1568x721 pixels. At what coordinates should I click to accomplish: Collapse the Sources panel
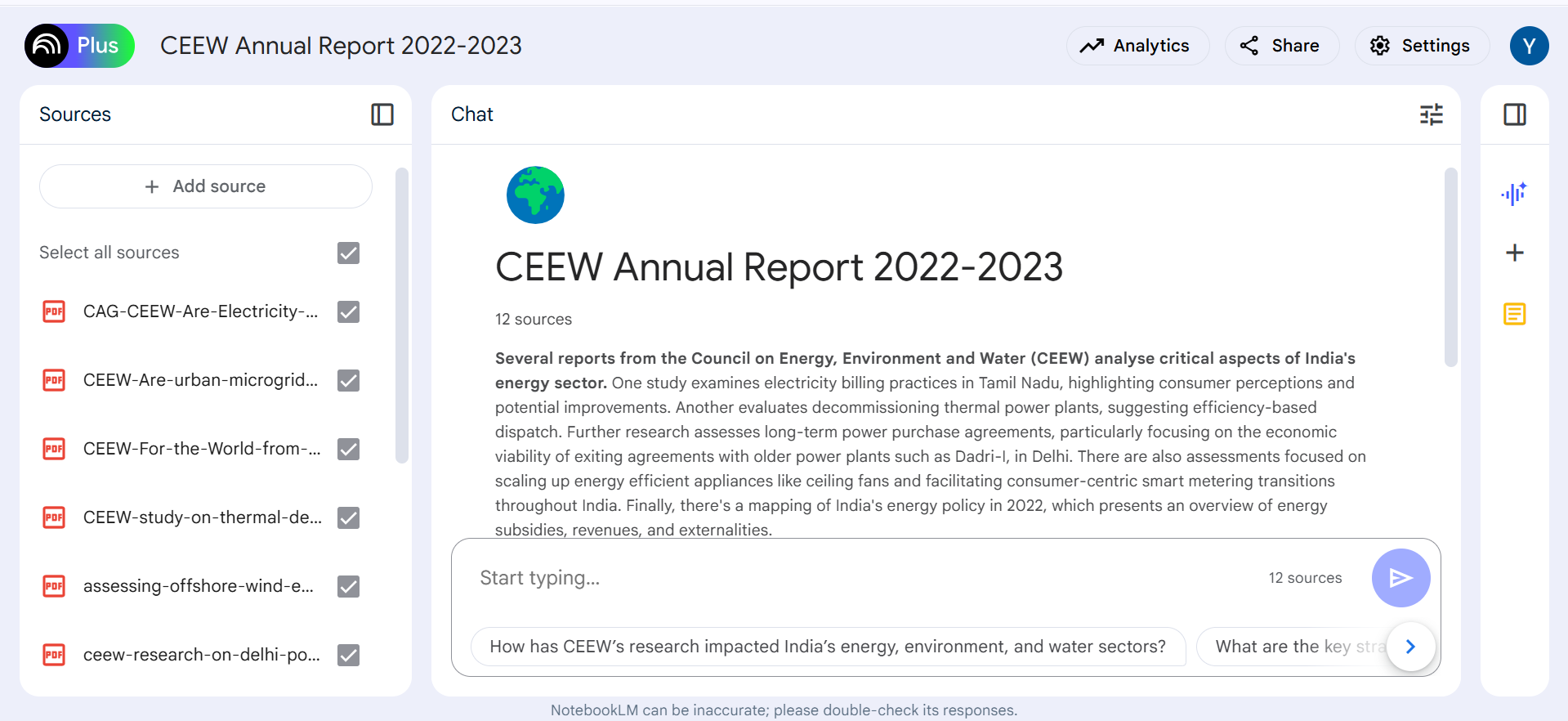(382, 114)
